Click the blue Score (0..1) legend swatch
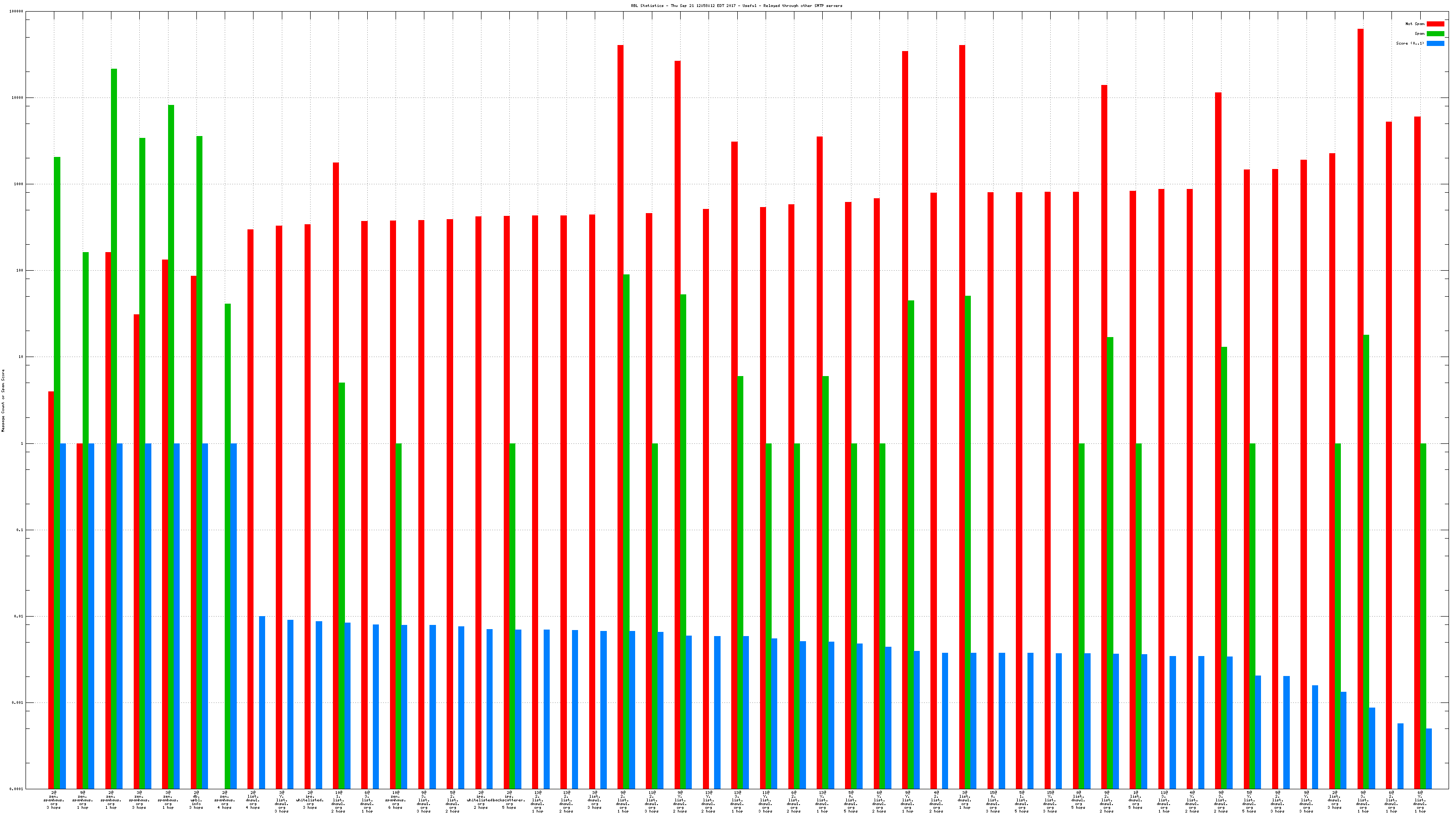Screen dimensions: 1456x819 pyautogui.click(x=1435, y=43)
